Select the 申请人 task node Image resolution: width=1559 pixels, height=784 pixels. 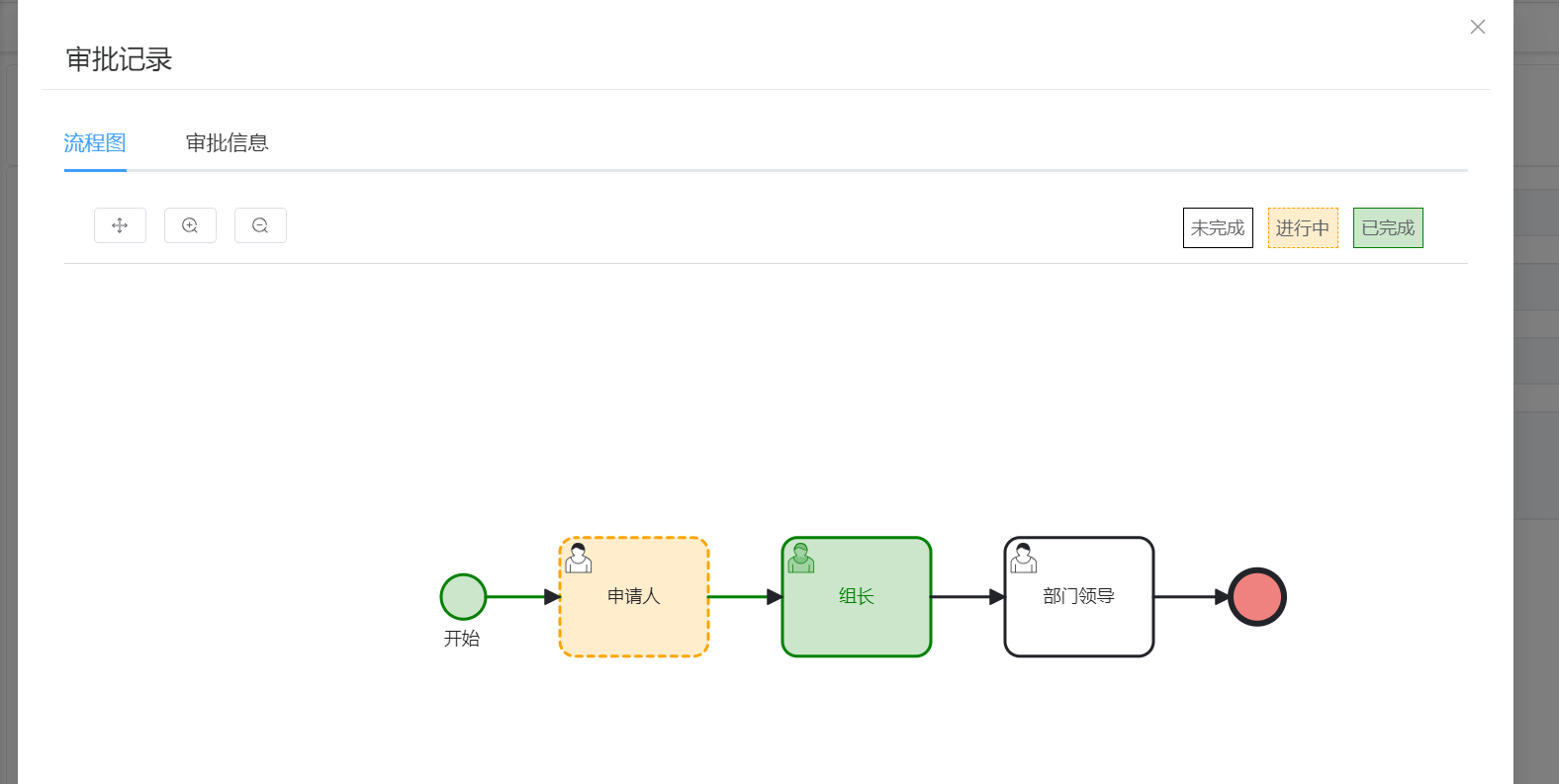point(634,597)
